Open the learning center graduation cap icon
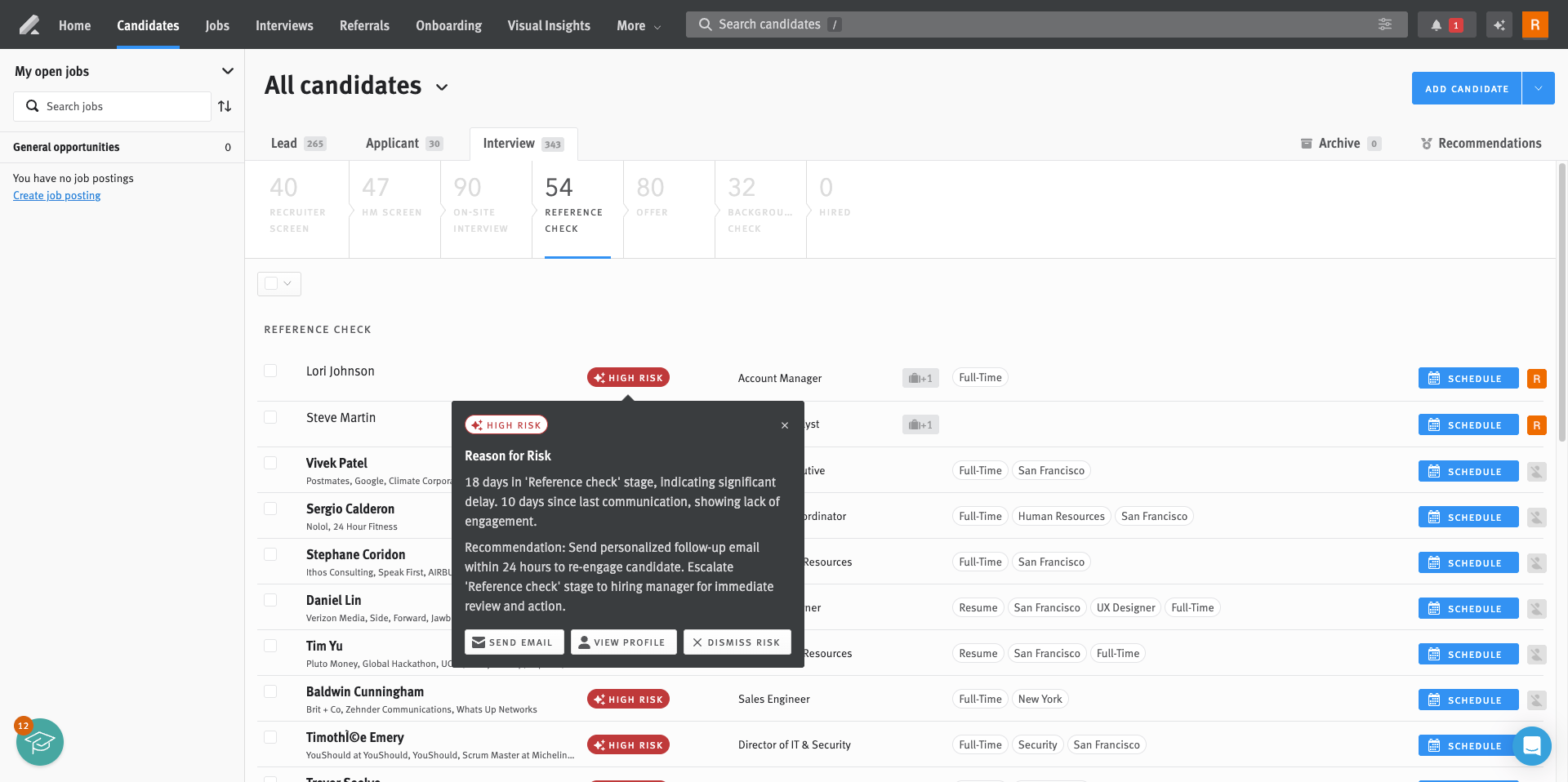The height and width of the screenshot is (782, 1568). pos(40,742)
